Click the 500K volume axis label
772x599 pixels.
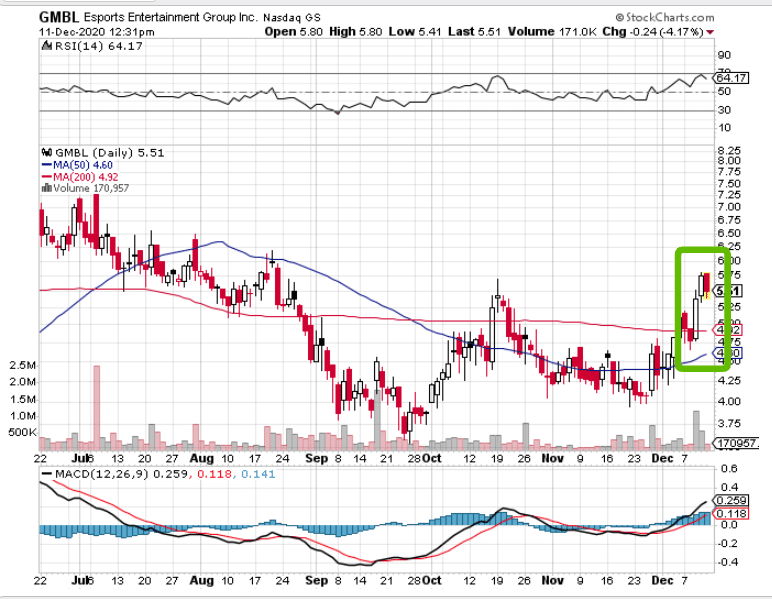point(22,432)
